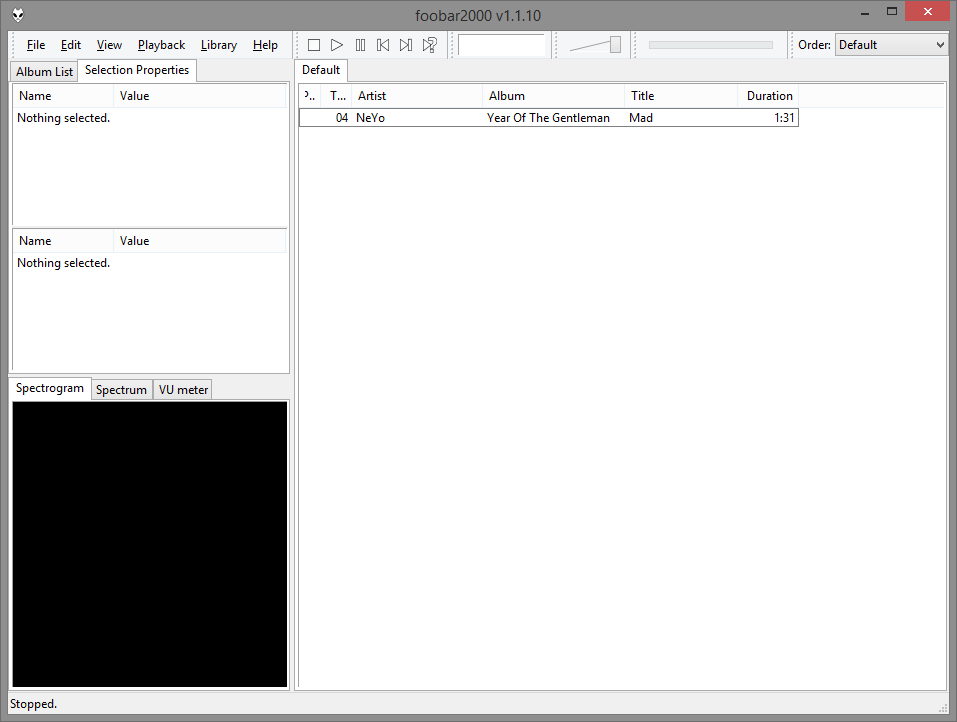The width and height of the screenshot is (957, 722).
Task: Click the foobar2000 alien logo icon
Action: [x=18, y=15]
